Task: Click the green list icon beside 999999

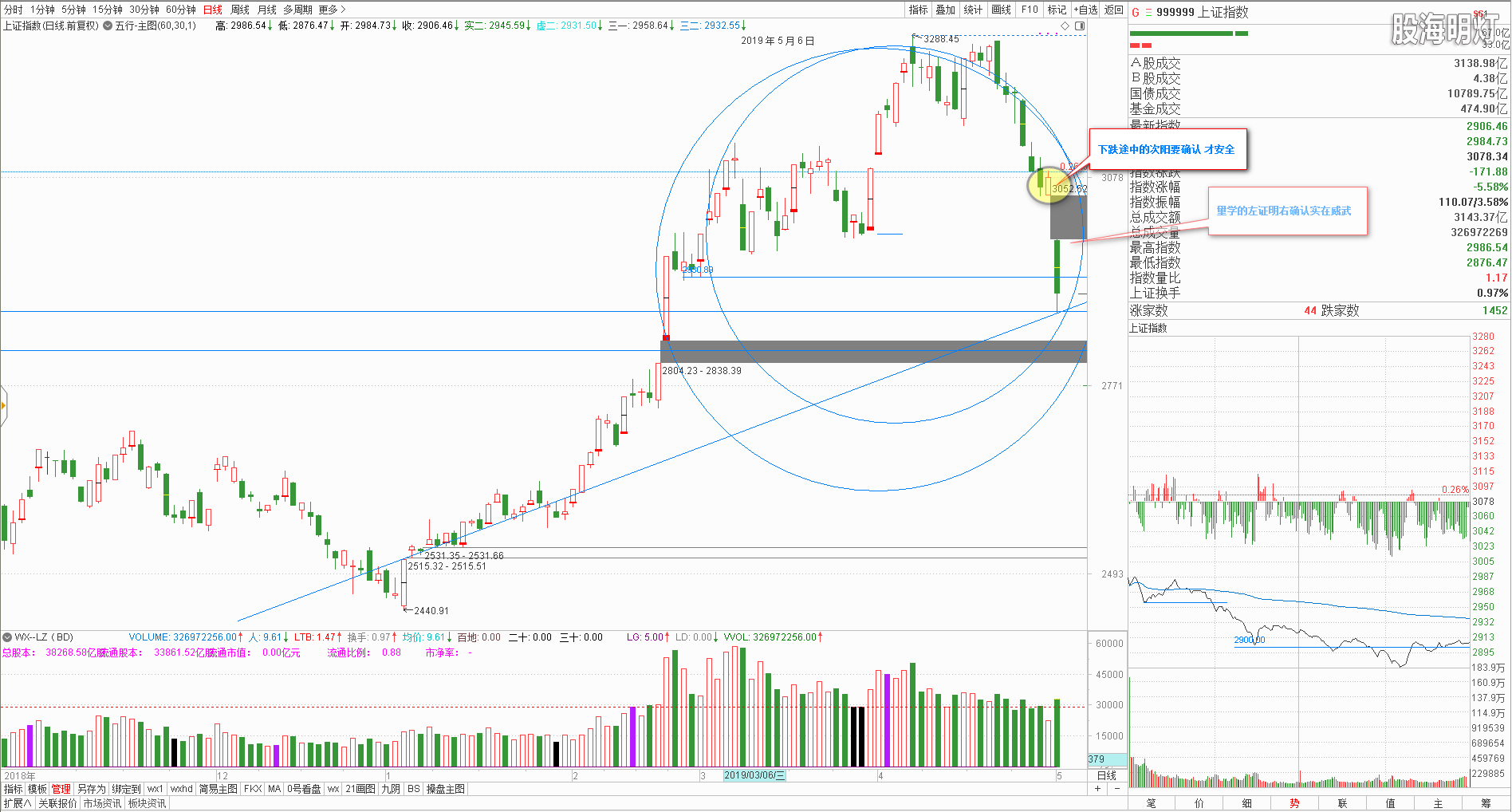Action: [x=1148, y=12]
